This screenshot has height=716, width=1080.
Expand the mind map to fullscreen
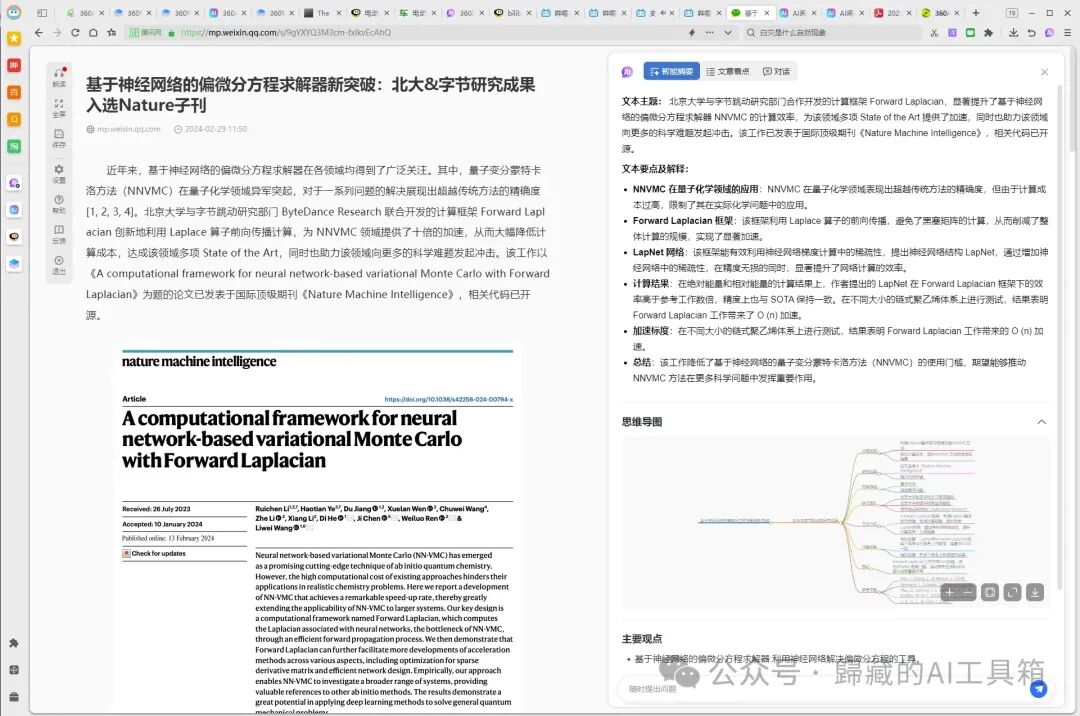pyautogui.click(x=1012, y=592)
